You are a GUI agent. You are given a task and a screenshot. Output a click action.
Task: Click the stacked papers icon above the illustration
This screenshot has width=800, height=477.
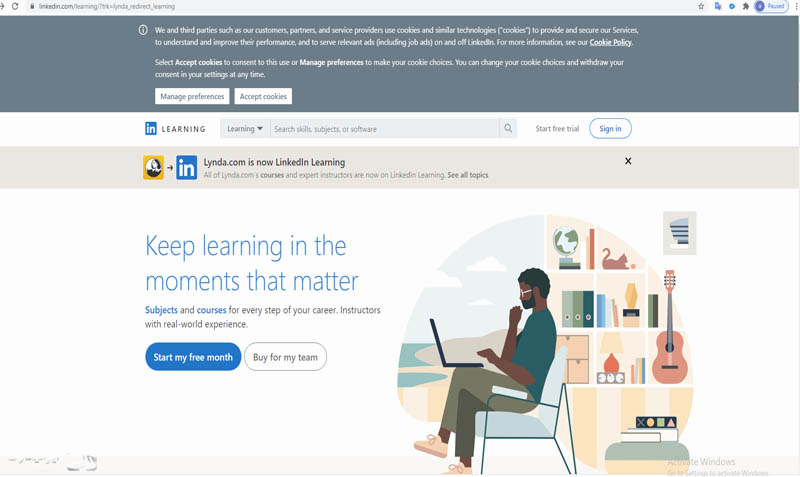(680, 233)
